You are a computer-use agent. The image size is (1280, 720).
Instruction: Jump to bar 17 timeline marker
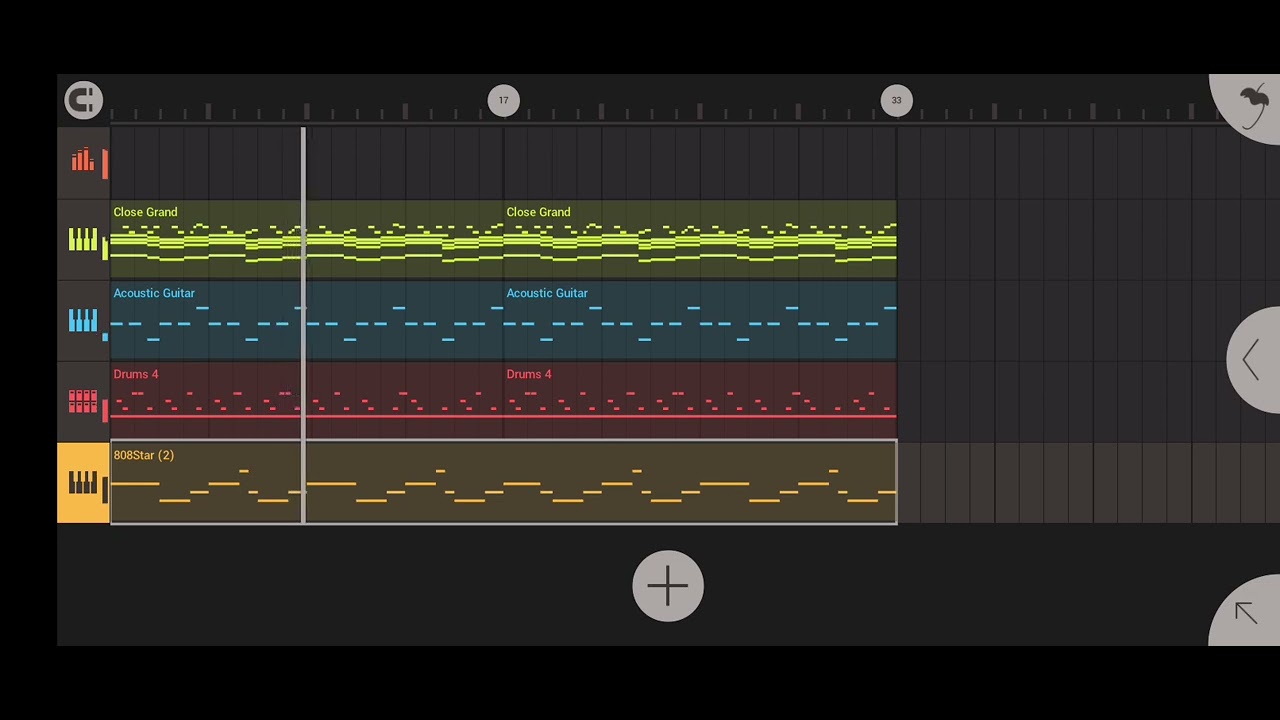(503, 100)
